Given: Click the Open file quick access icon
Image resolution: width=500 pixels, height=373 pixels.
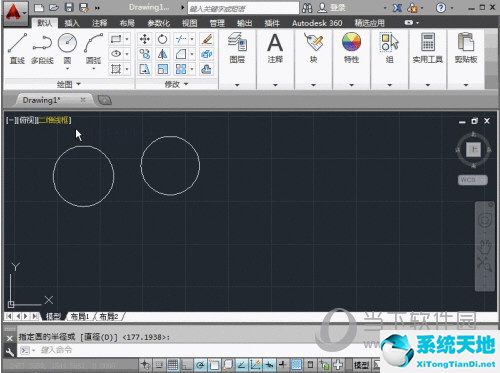Looking at the screenshot, I should (54, 7).
